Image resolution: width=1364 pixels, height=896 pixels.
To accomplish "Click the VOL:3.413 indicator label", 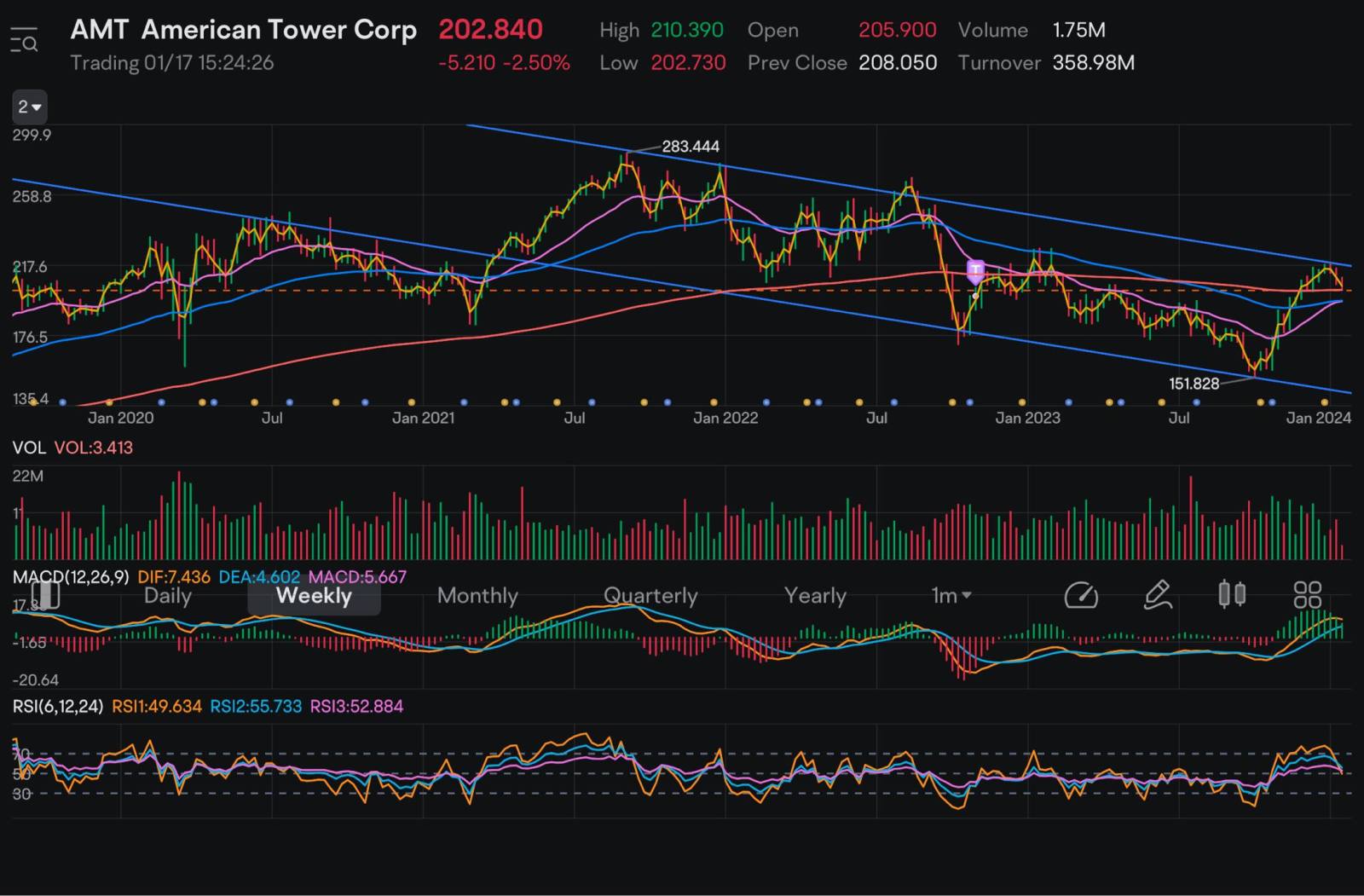I will pos(94,448).
